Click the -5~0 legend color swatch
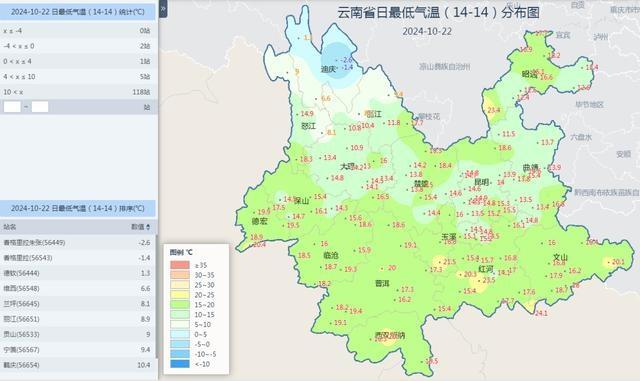Screen dimensions: 640x381 click(x=180, y=344)
